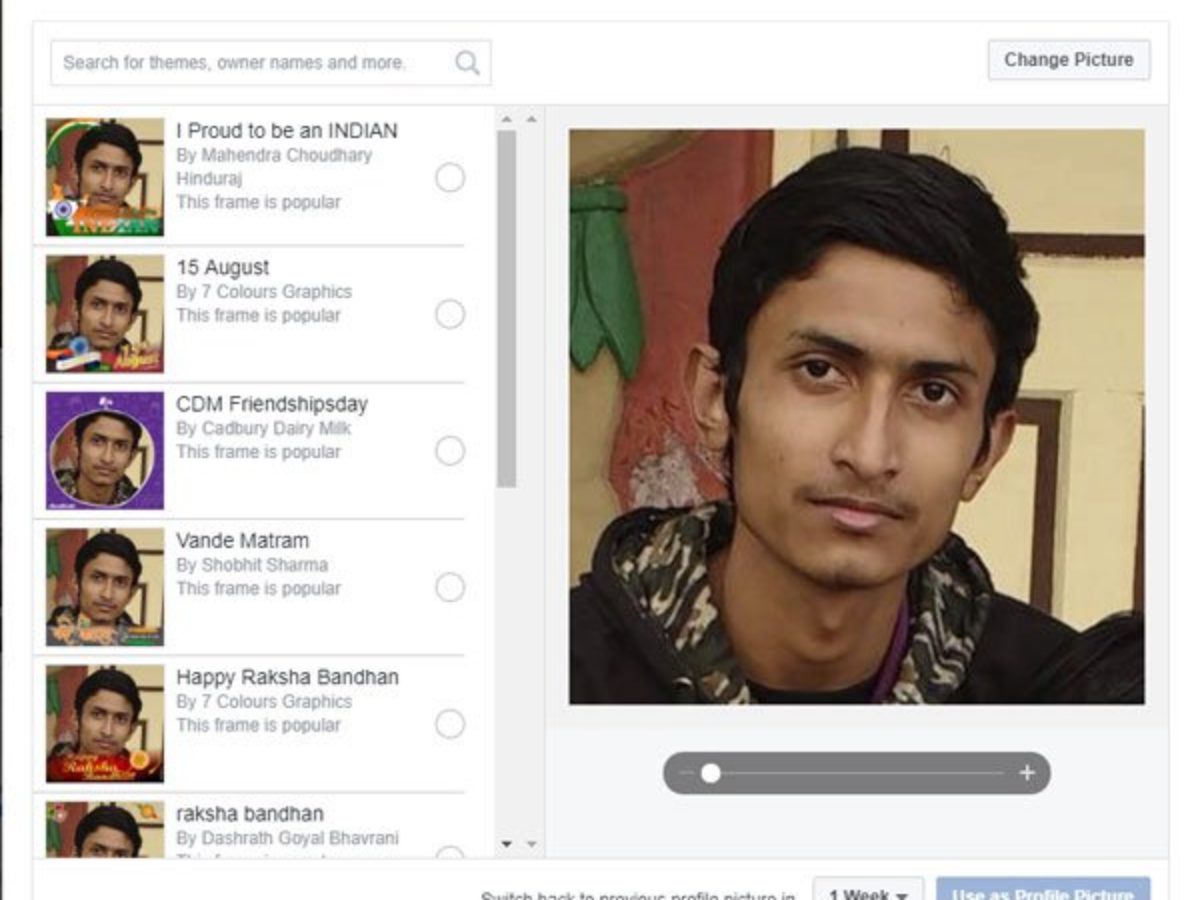Click the Change Picture button
This screenshot has height=900, width=1200.
click(x=1069, y=60)
